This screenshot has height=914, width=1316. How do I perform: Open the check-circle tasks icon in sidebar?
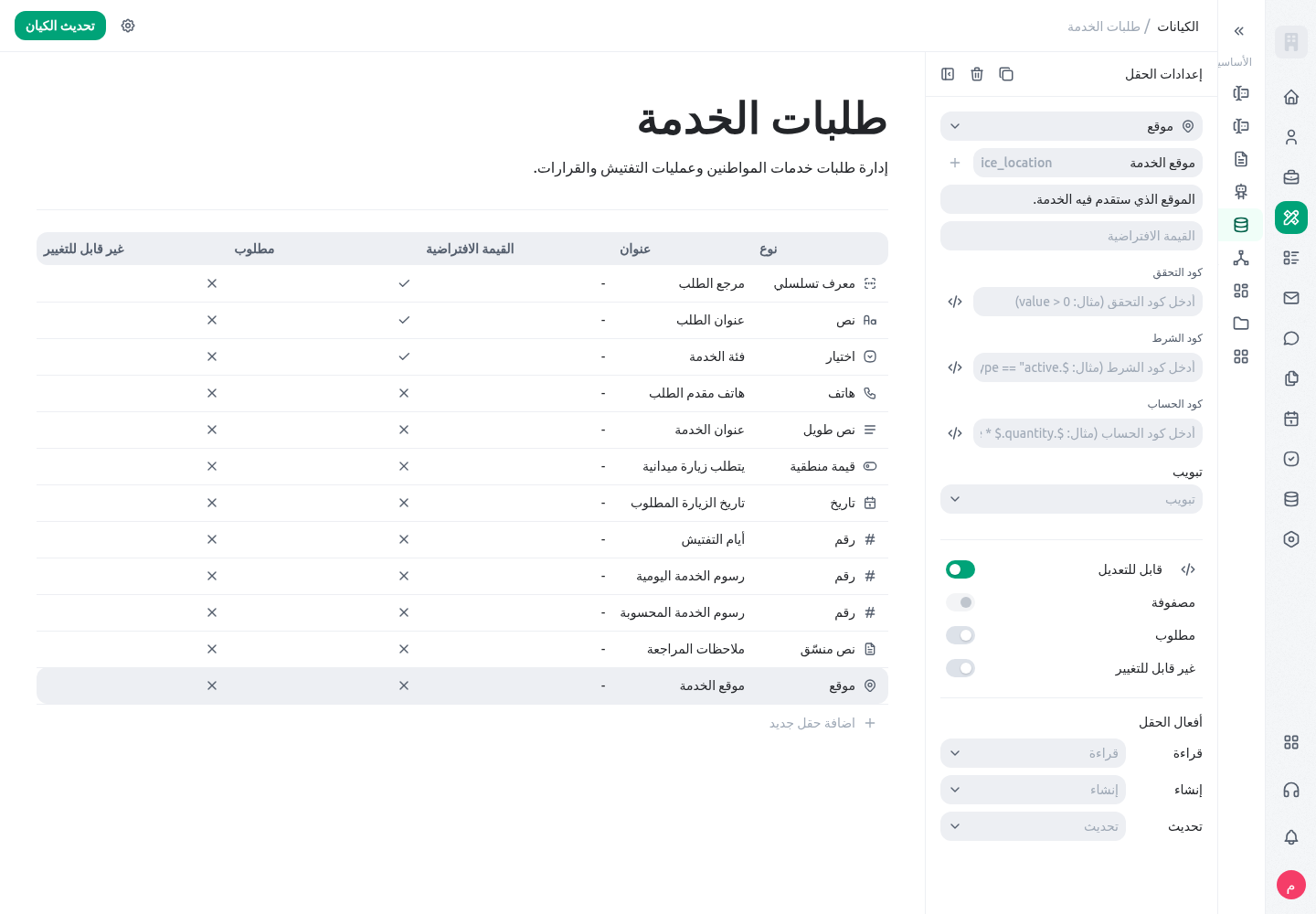[1291, 459]
